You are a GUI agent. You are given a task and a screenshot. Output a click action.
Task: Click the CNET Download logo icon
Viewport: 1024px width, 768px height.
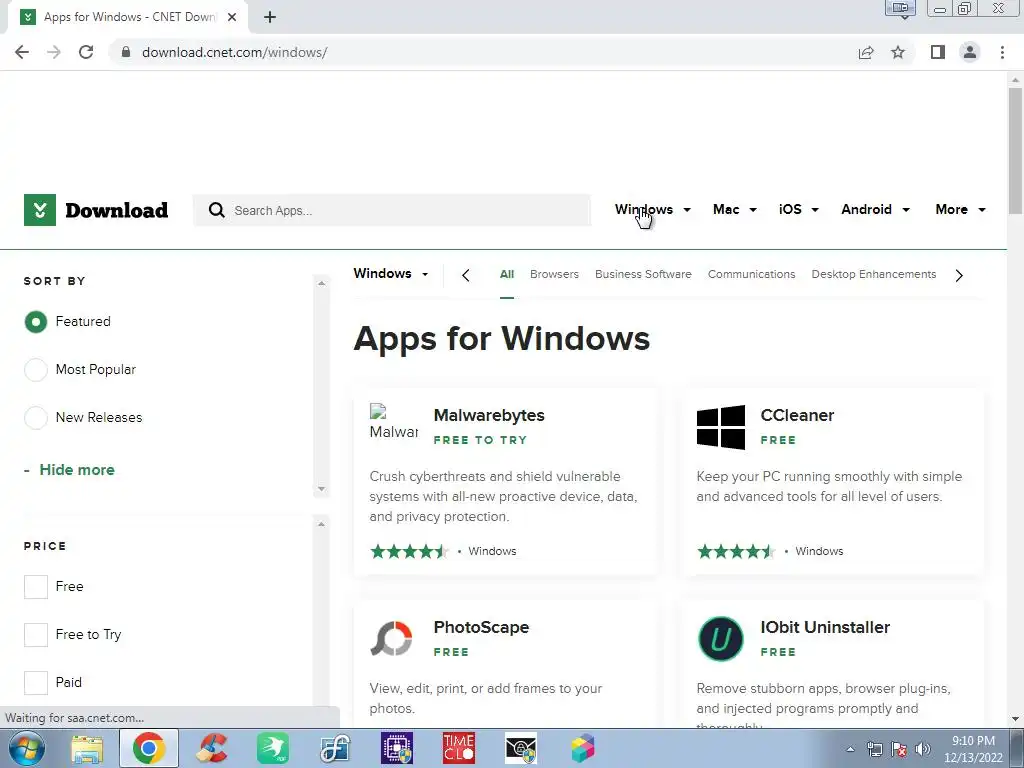coord(40,210)
